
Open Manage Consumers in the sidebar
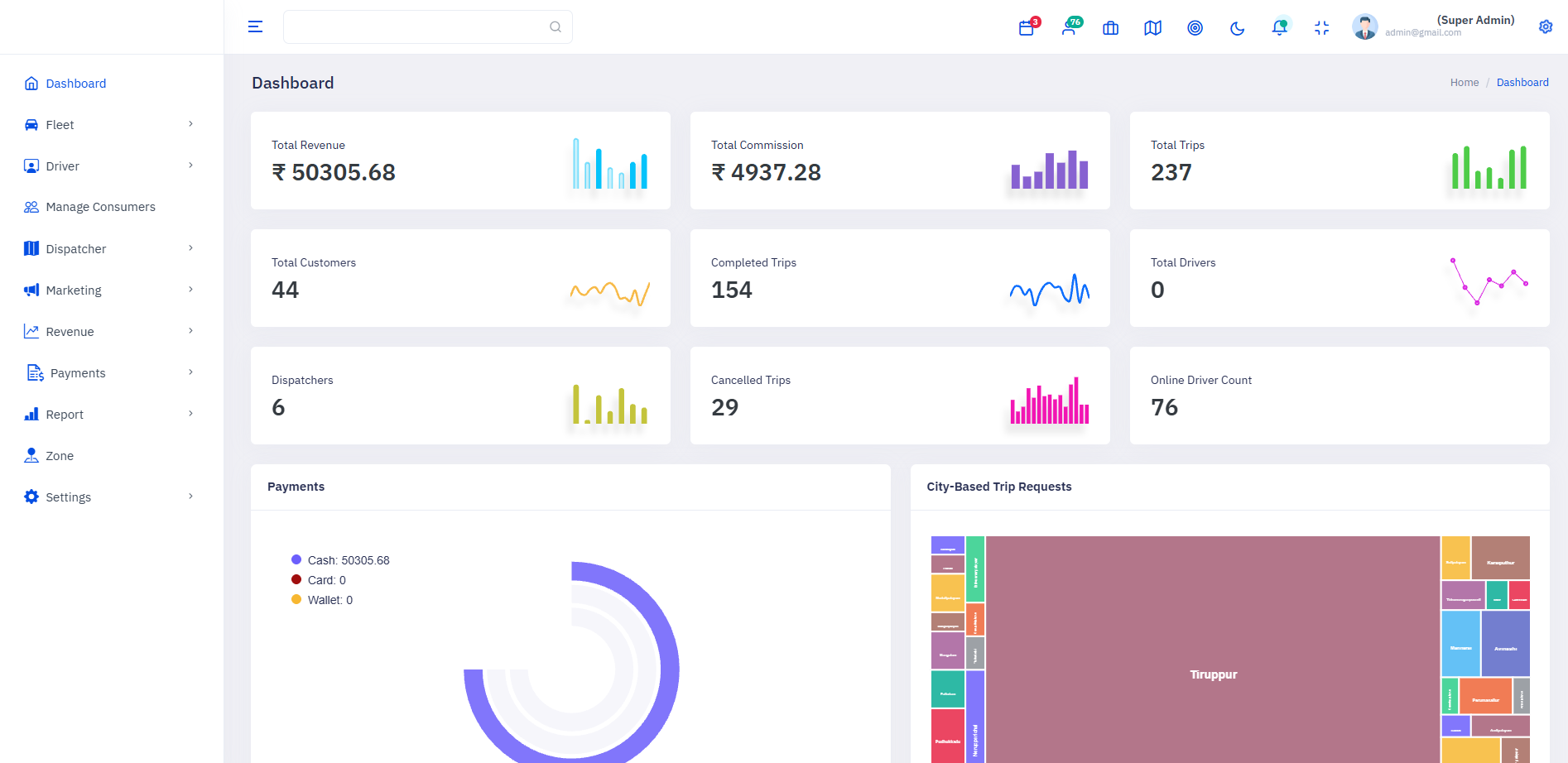112,207
